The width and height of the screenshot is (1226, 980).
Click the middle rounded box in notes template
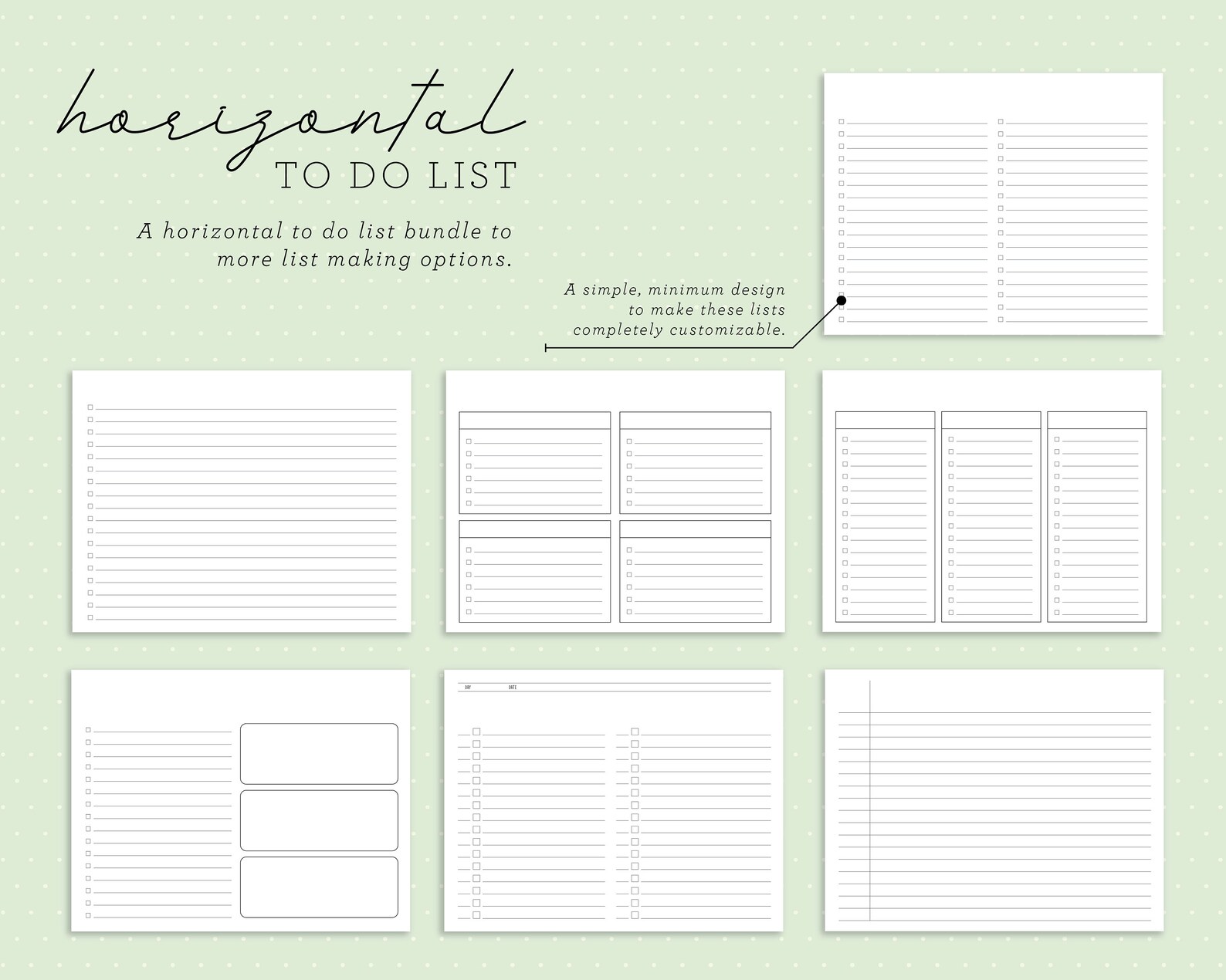319,820
